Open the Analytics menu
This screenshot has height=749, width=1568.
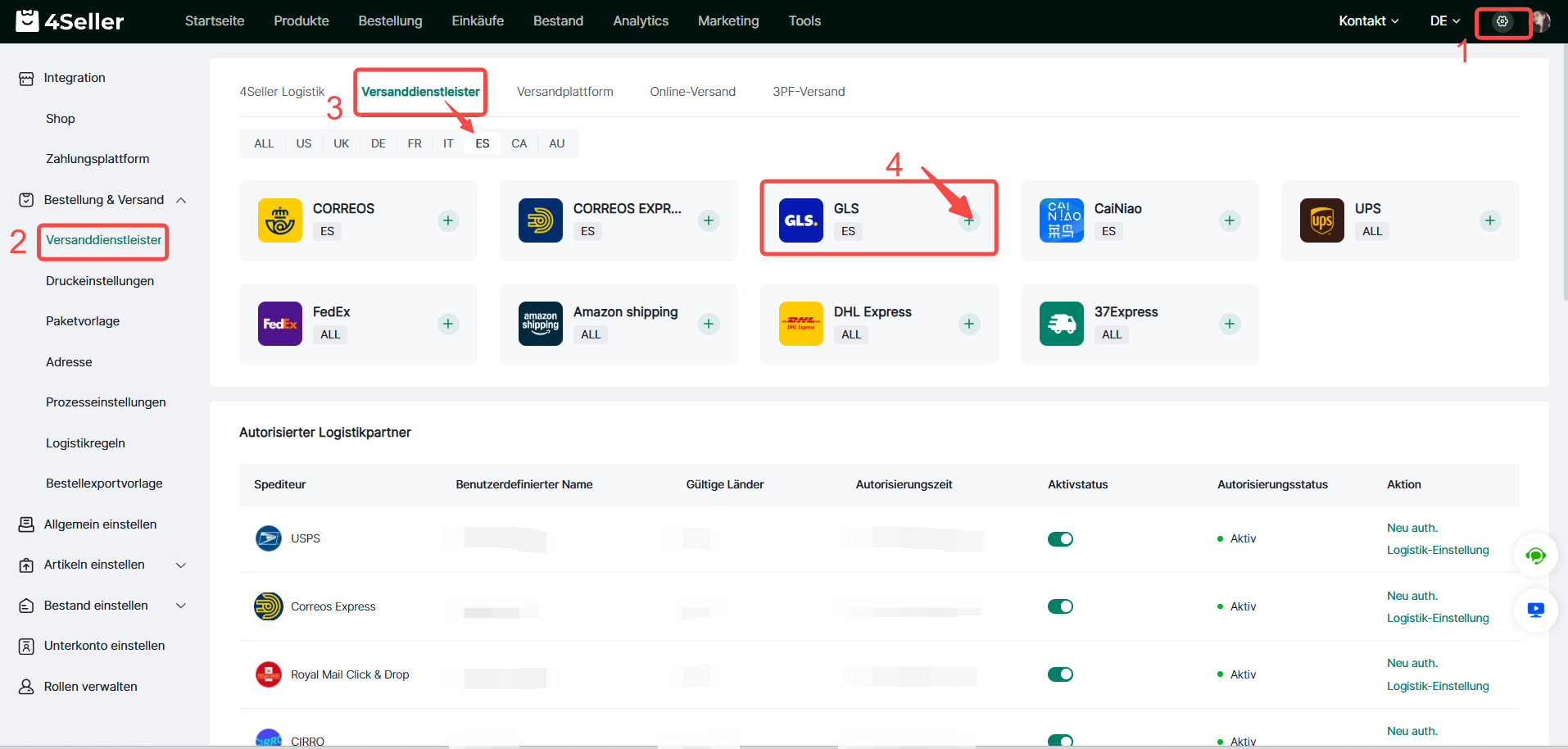tap(641, 21)
